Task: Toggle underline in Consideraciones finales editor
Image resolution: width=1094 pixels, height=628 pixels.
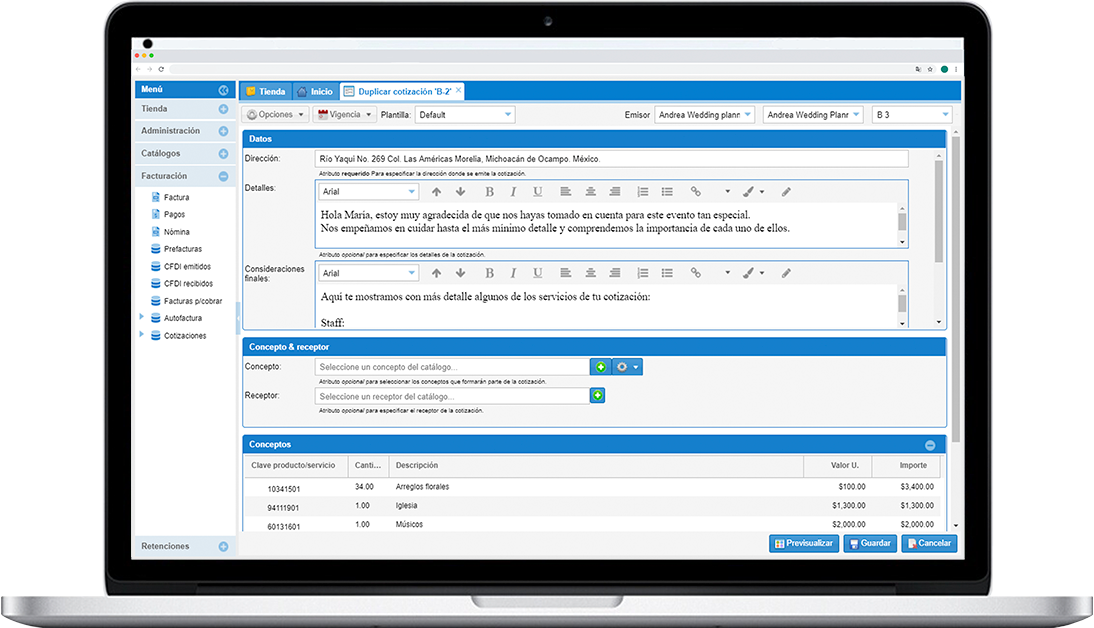Action: point(537,273)
